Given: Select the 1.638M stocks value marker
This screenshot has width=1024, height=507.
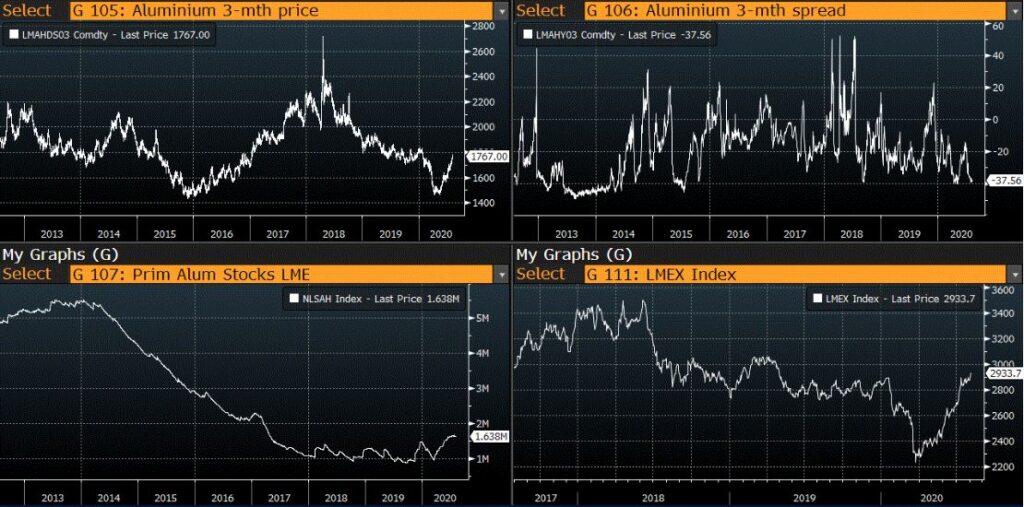Looking at the screenshot, I should [489, 436].
